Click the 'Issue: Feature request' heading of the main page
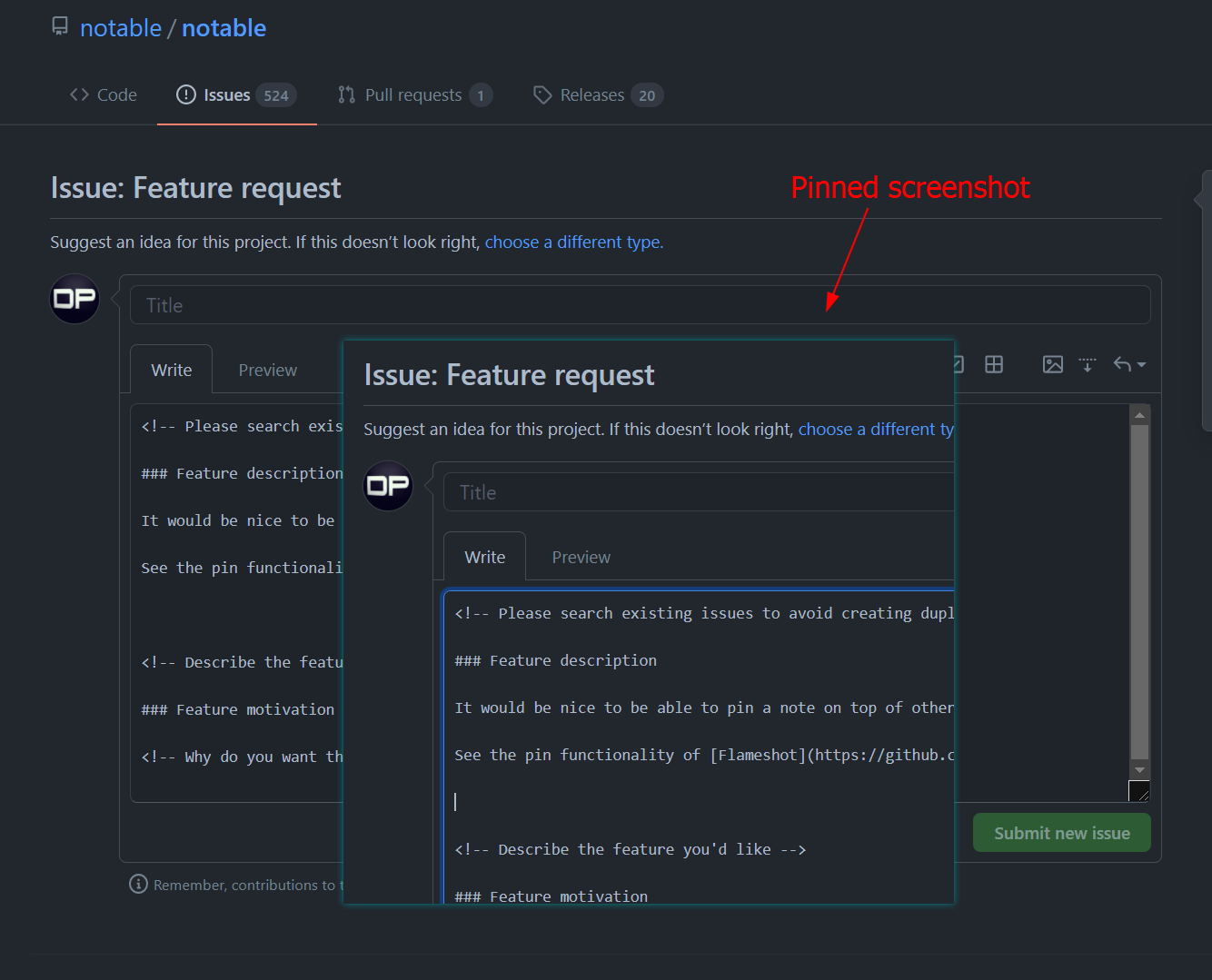Image resolution: width=1212 pixels, height=980 pixels. coord(195,188)
